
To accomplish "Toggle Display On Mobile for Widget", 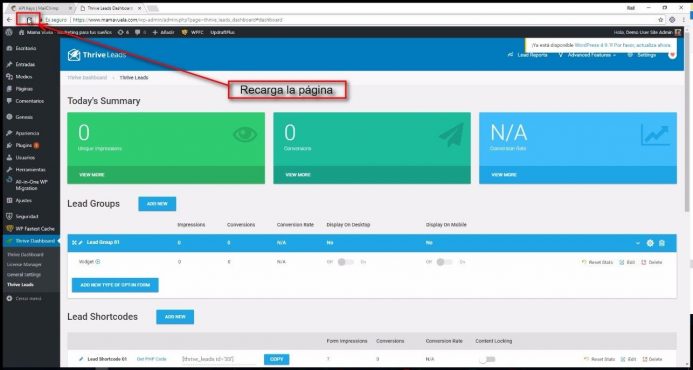I will tap(444, 262).
